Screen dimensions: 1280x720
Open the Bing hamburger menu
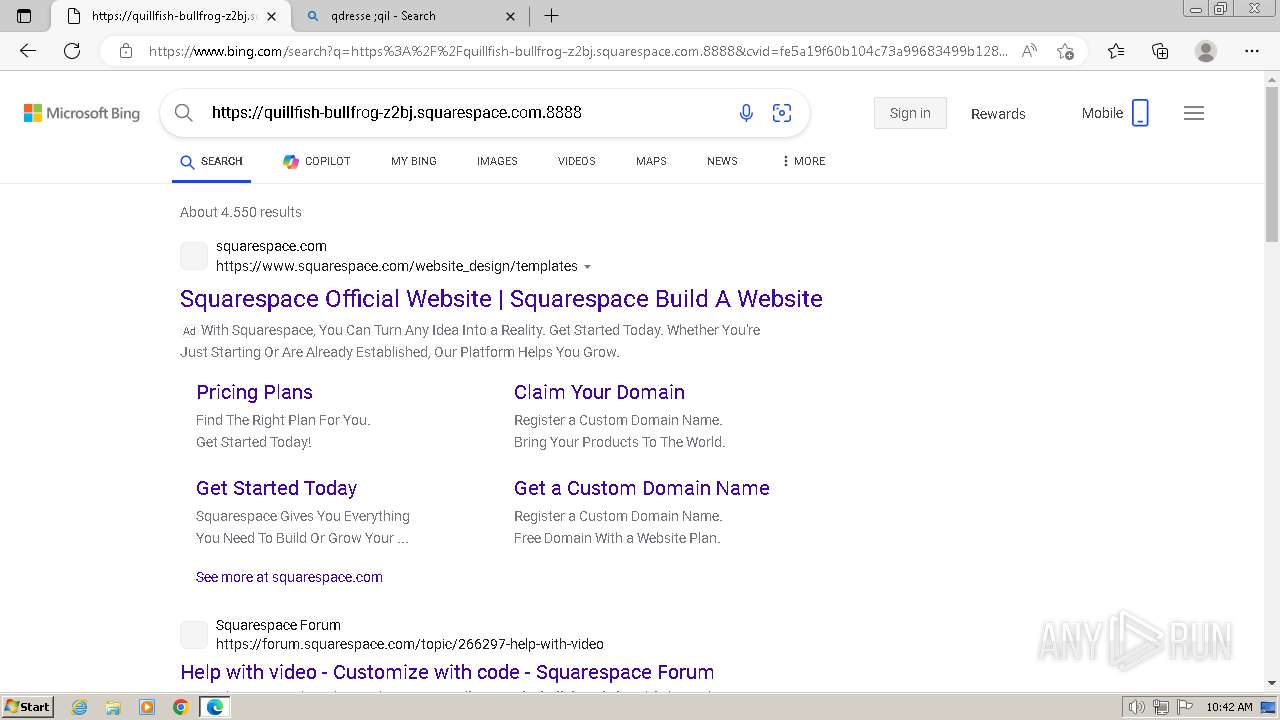pos(1194,113)
